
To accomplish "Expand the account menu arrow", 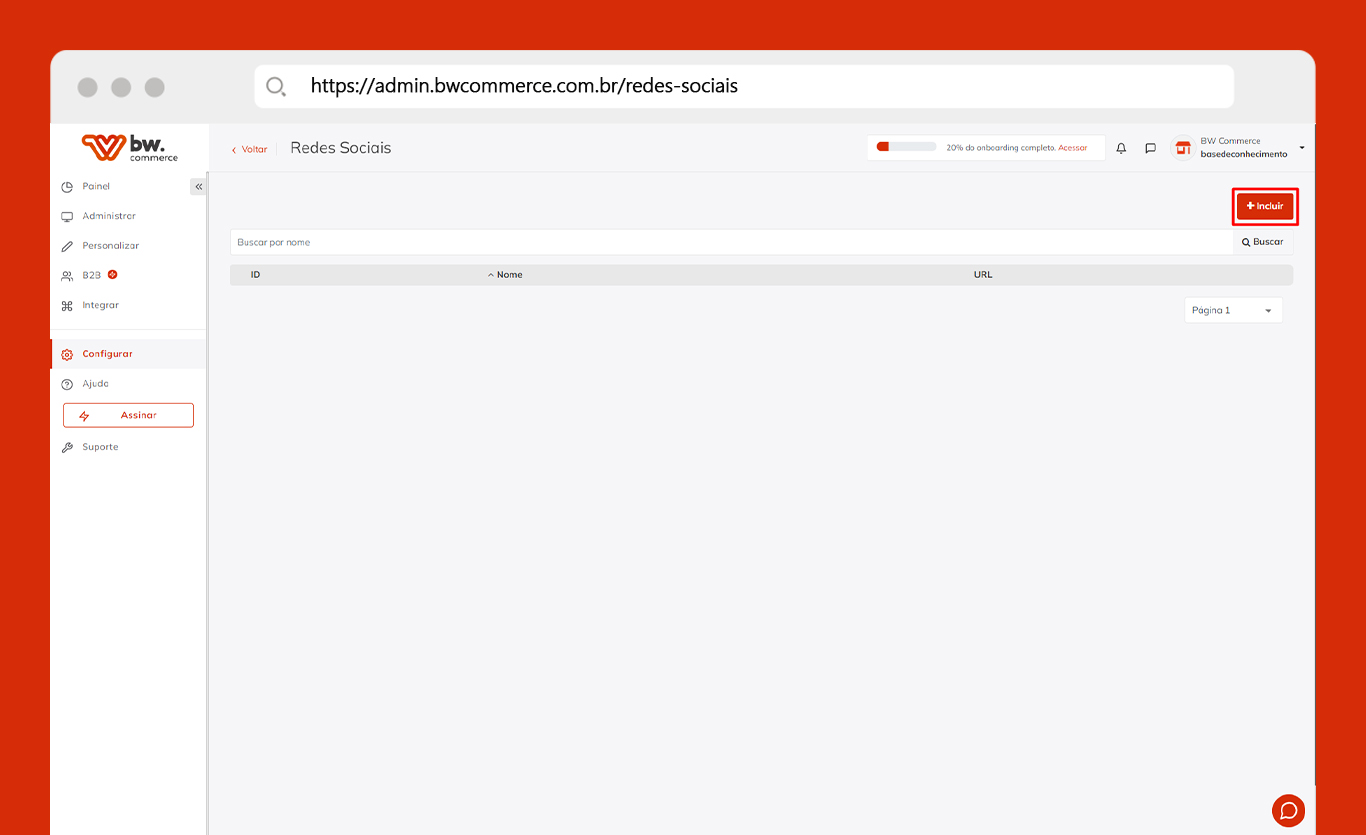I will point(1302,148).
